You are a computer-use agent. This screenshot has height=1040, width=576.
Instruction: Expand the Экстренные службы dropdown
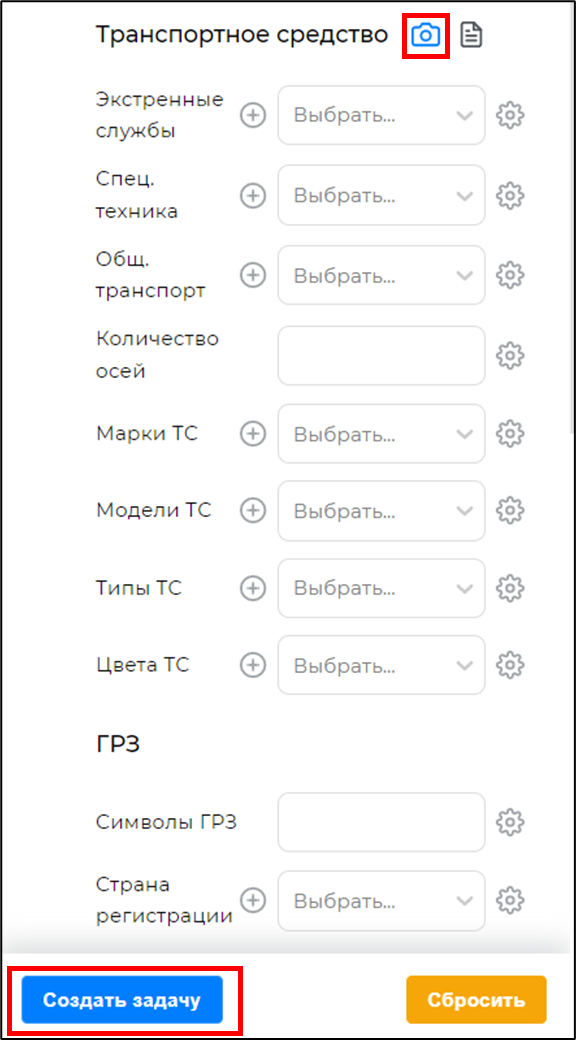pos(382,115)
